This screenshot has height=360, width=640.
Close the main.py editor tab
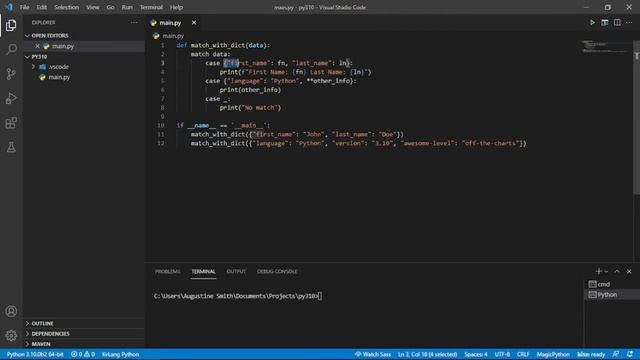[194, 22]
